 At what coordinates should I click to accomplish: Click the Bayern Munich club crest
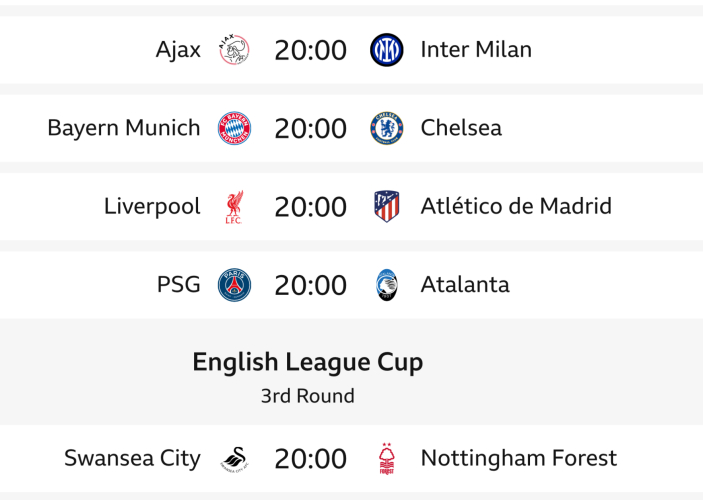point(234,129)
